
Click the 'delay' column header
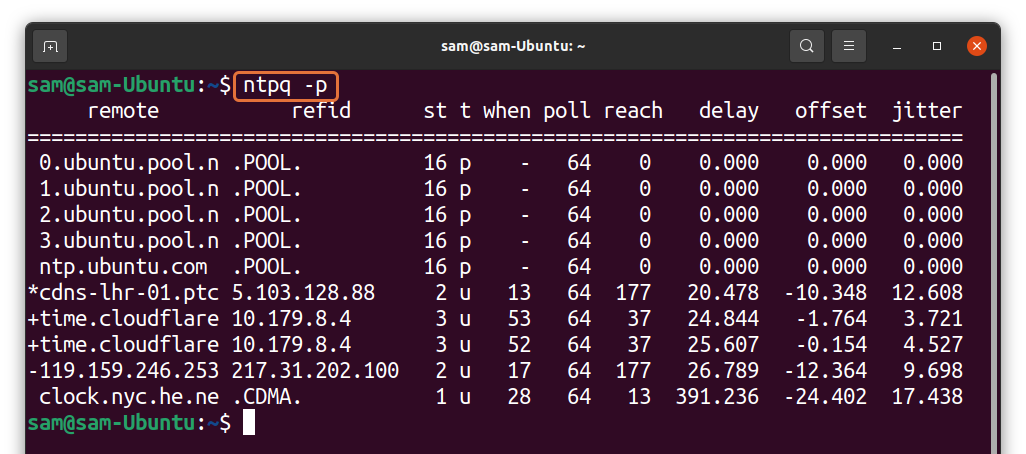728,111
